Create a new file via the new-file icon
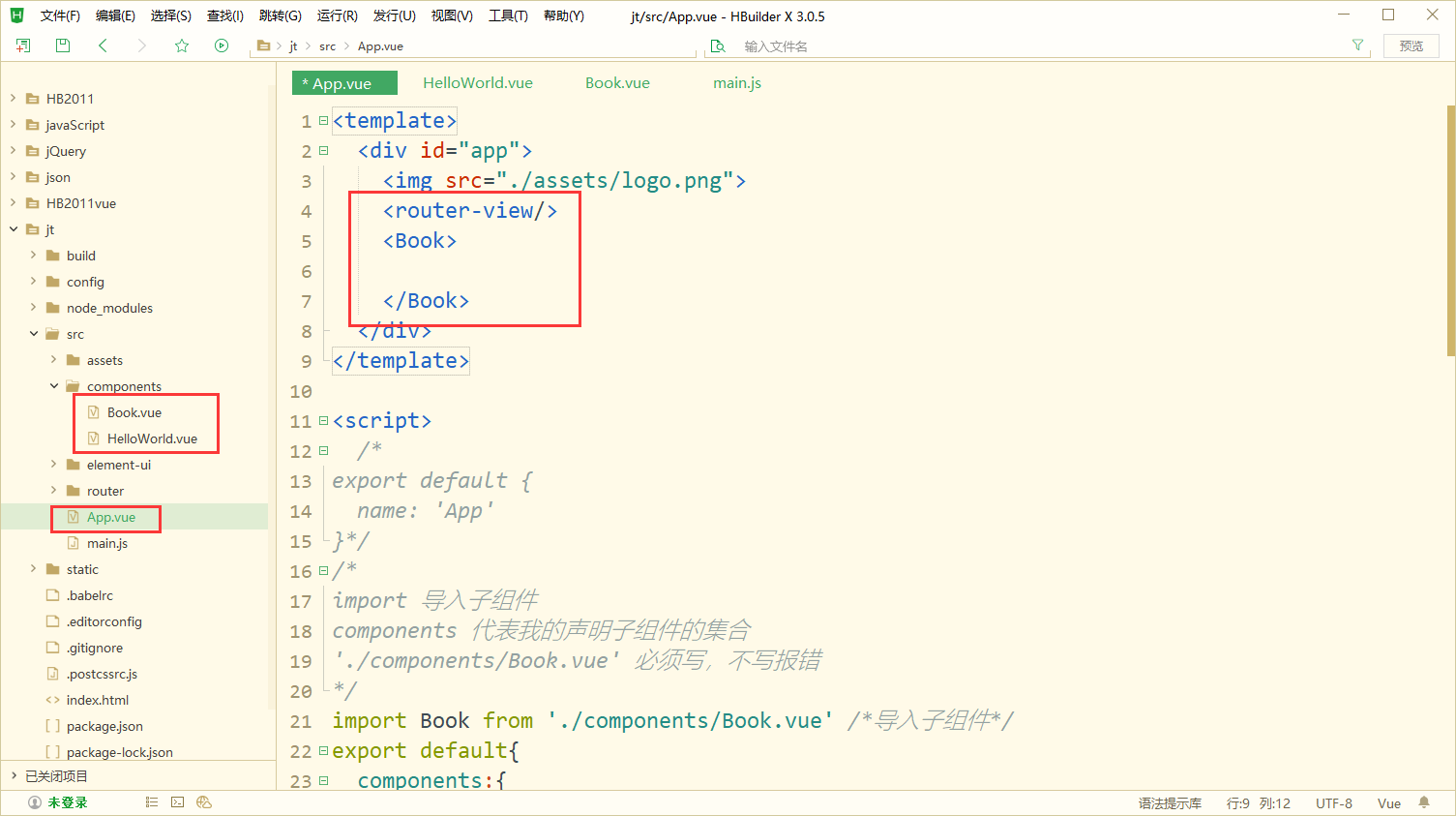This screenshot has height=816, width=1456. tap(21, 45)
